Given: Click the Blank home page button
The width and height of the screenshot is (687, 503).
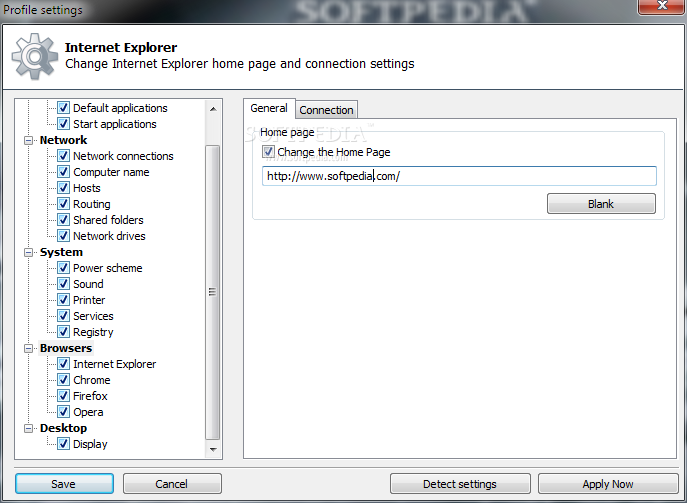Looking at the screenshot, I should (x=601, y=204).
